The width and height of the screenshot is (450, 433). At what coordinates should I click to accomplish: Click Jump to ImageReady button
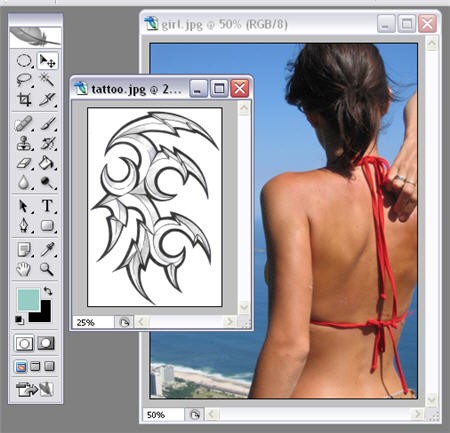[x=35, y=389]
